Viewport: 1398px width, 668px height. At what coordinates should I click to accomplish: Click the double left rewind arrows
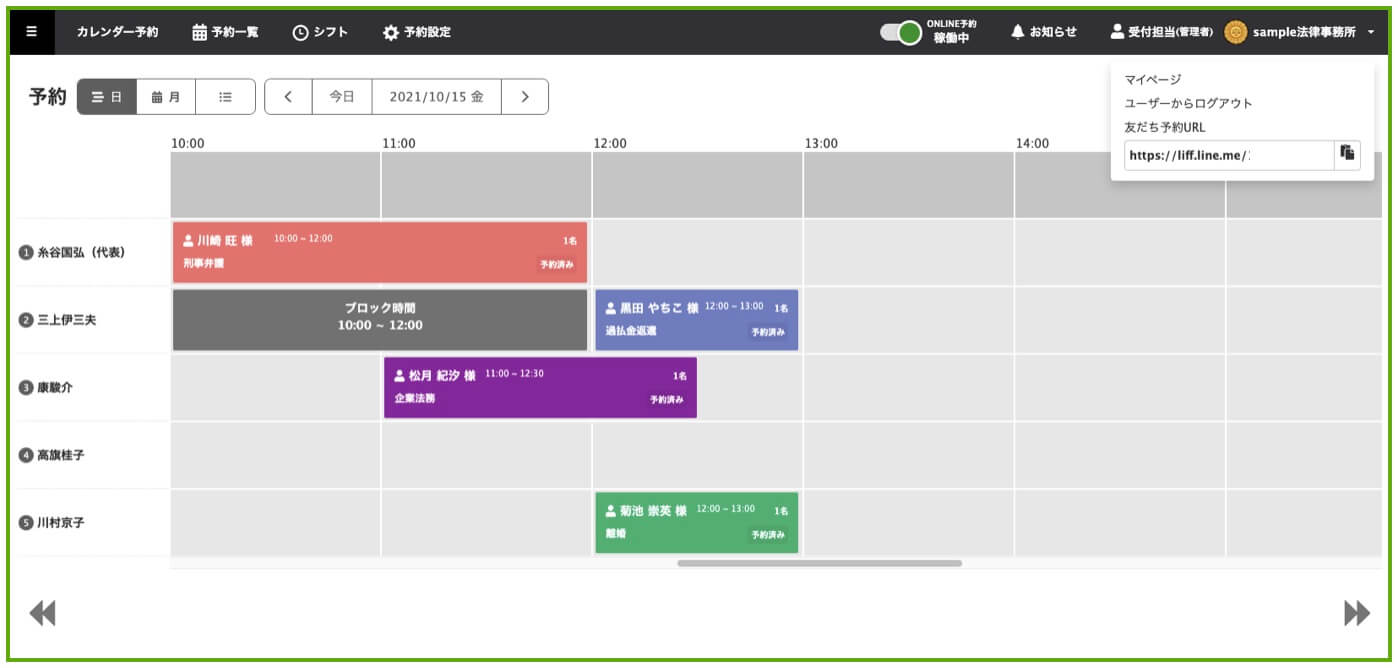[x=42, y=612]
